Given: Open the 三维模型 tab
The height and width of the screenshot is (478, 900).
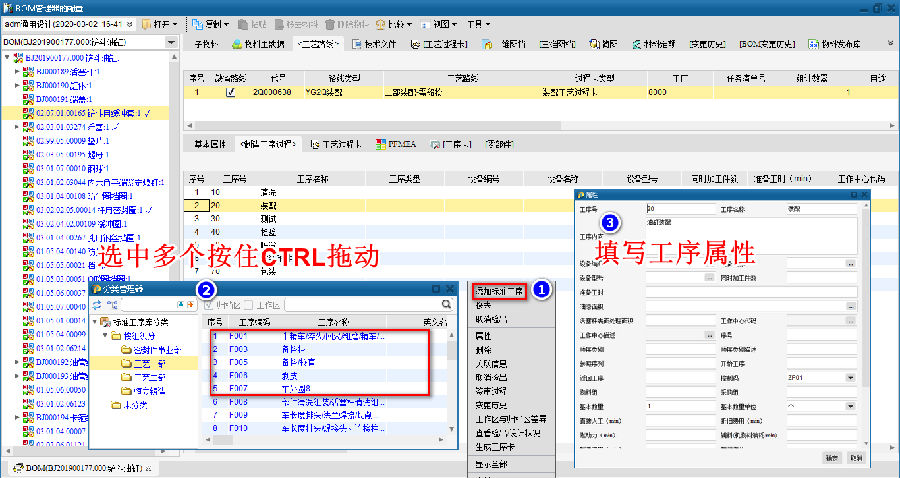Looking at the screenshot, I should (x=557, y=44).
